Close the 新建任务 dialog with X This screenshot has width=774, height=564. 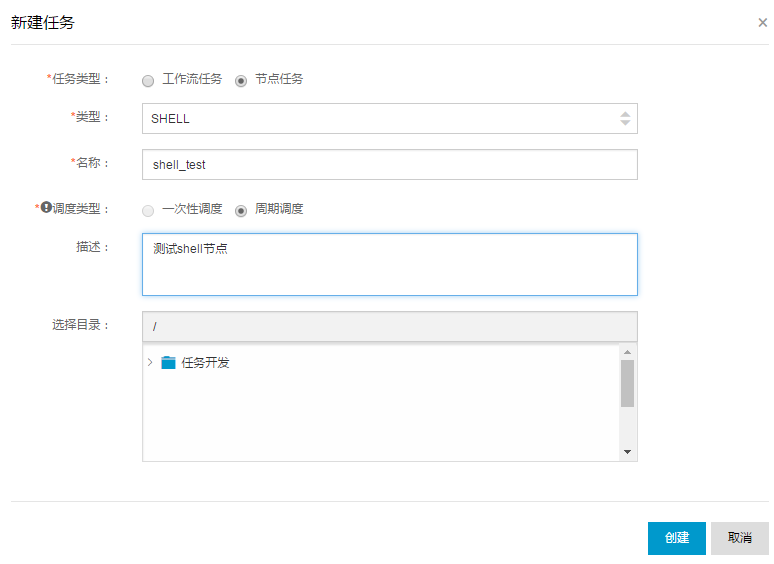763,23
